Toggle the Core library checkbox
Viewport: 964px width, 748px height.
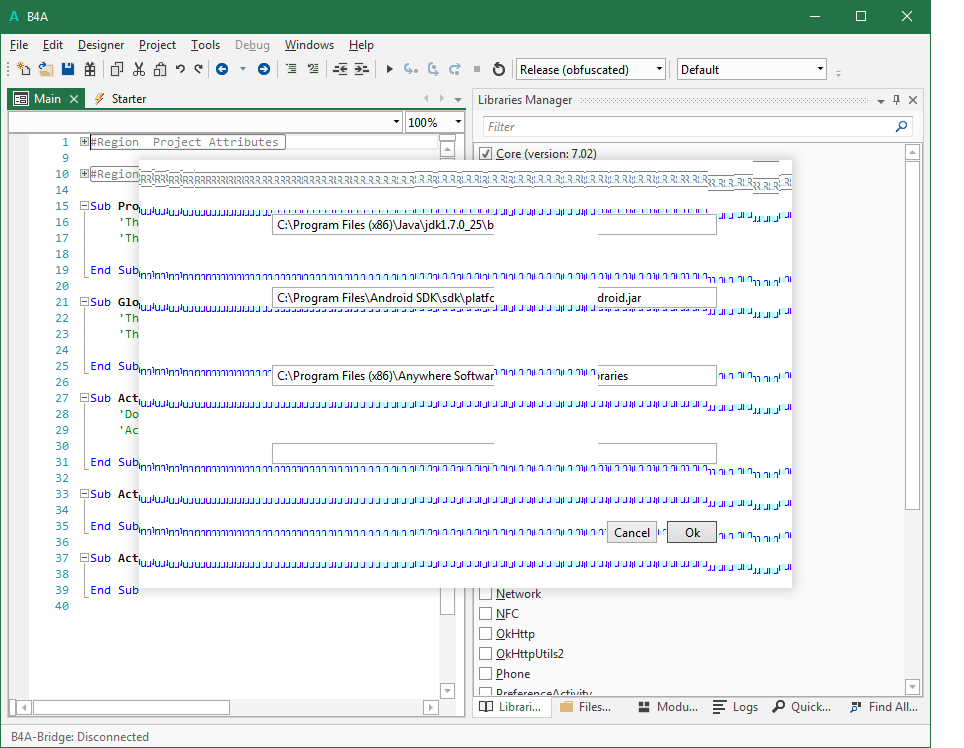[x=486, y=154]
